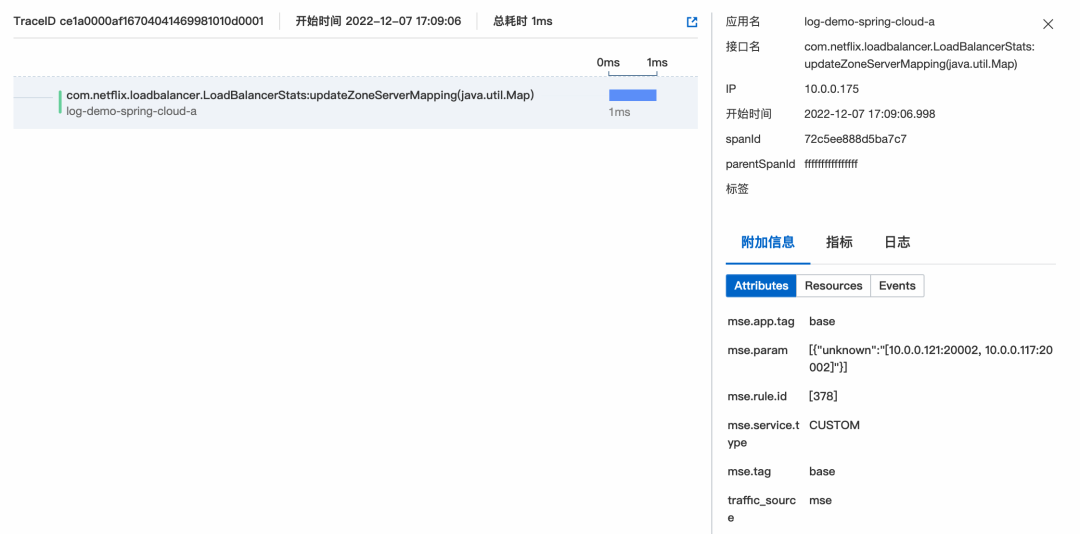Open trace in new window icon
The height and width of the screenshot is (534, 1080).
(x=692, y=22)
